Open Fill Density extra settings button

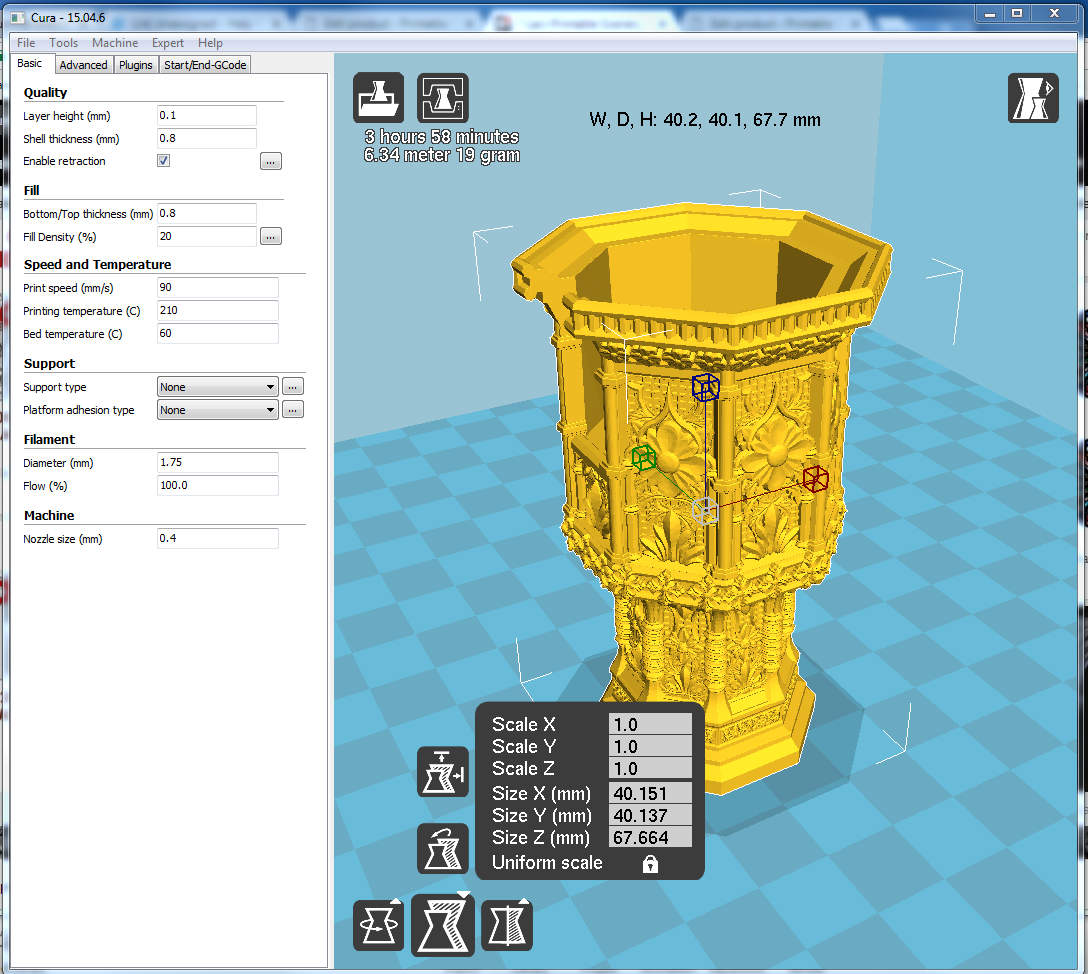click(x=271, y=237)
